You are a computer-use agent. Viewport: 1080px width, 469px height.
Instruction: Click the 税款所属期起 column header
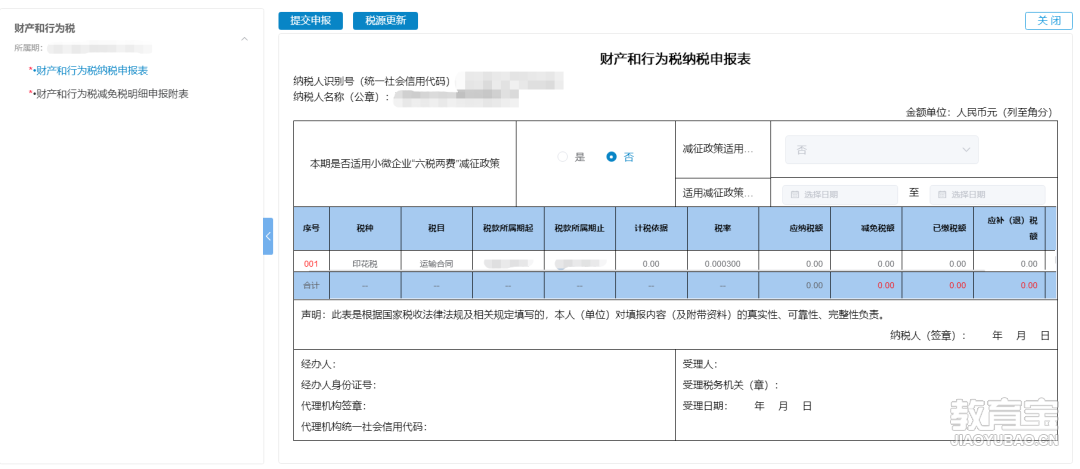click(x=508, y=229)
